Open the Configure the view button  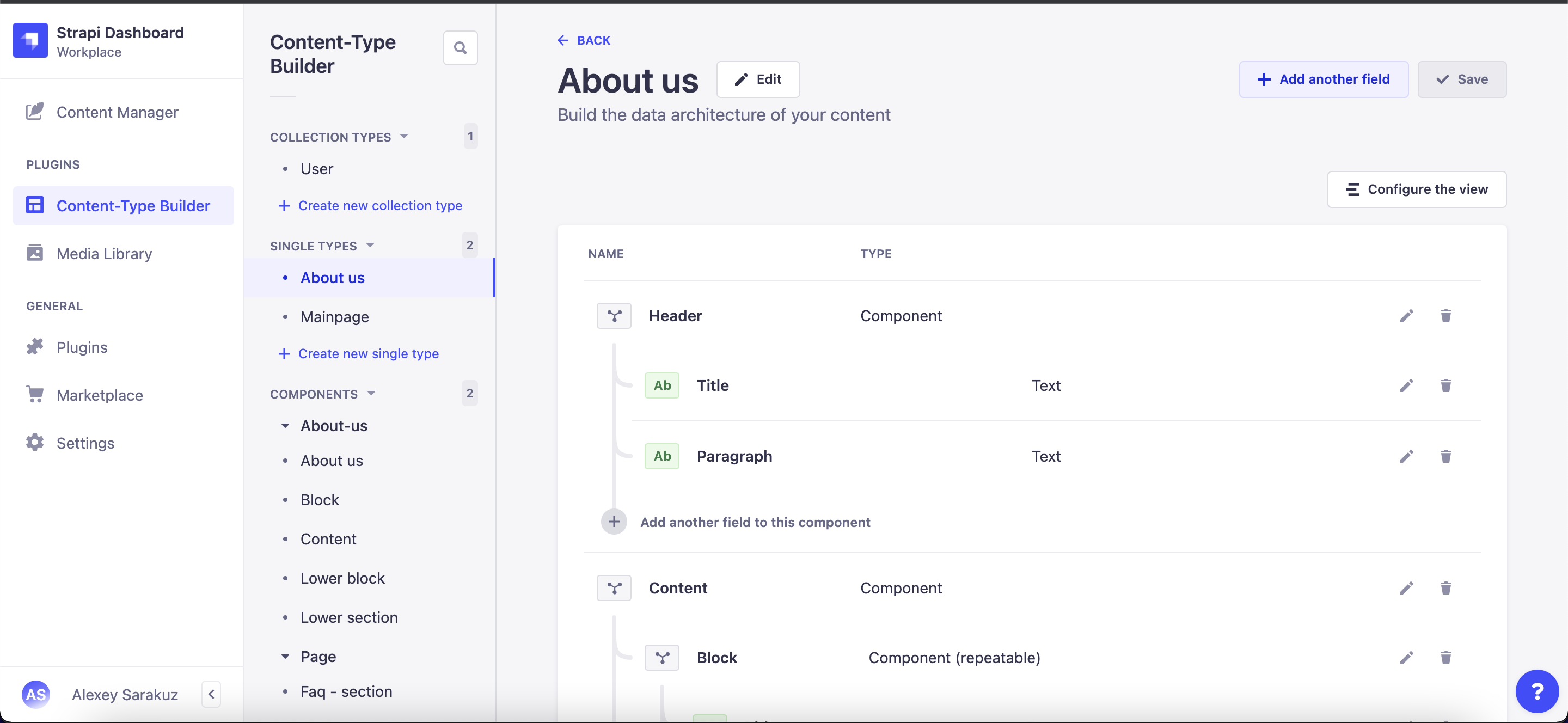[1417, 189]
